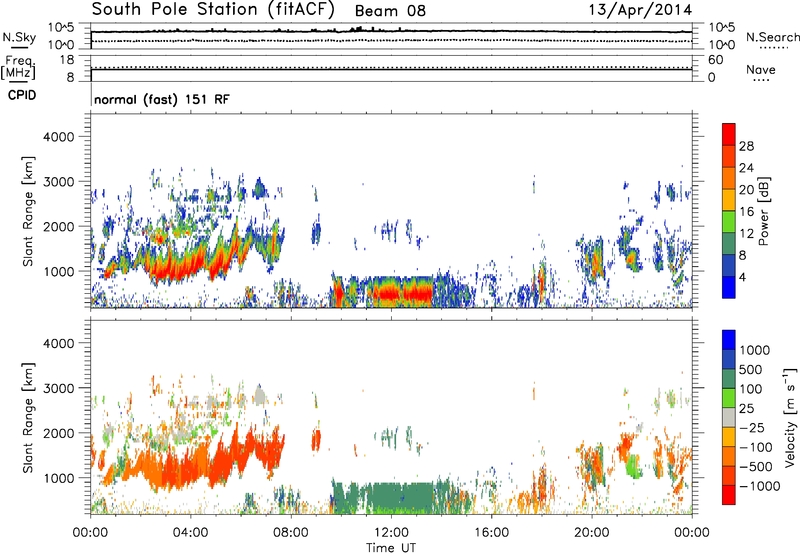Click the 'Time UT' x-axis title
Screen dimensions: 800x554
[x=391, y=548]
